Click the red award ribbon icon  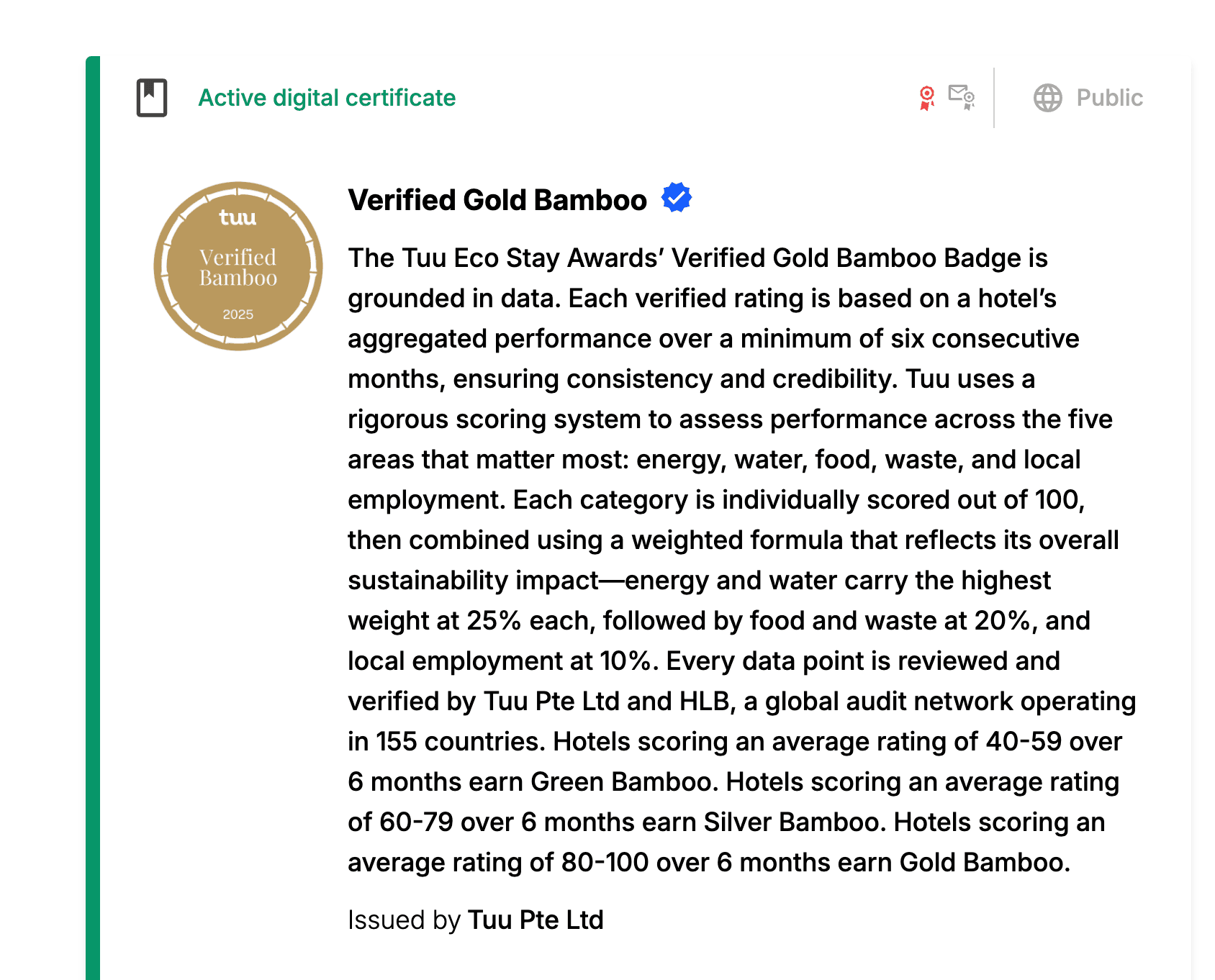pos(927,98)
